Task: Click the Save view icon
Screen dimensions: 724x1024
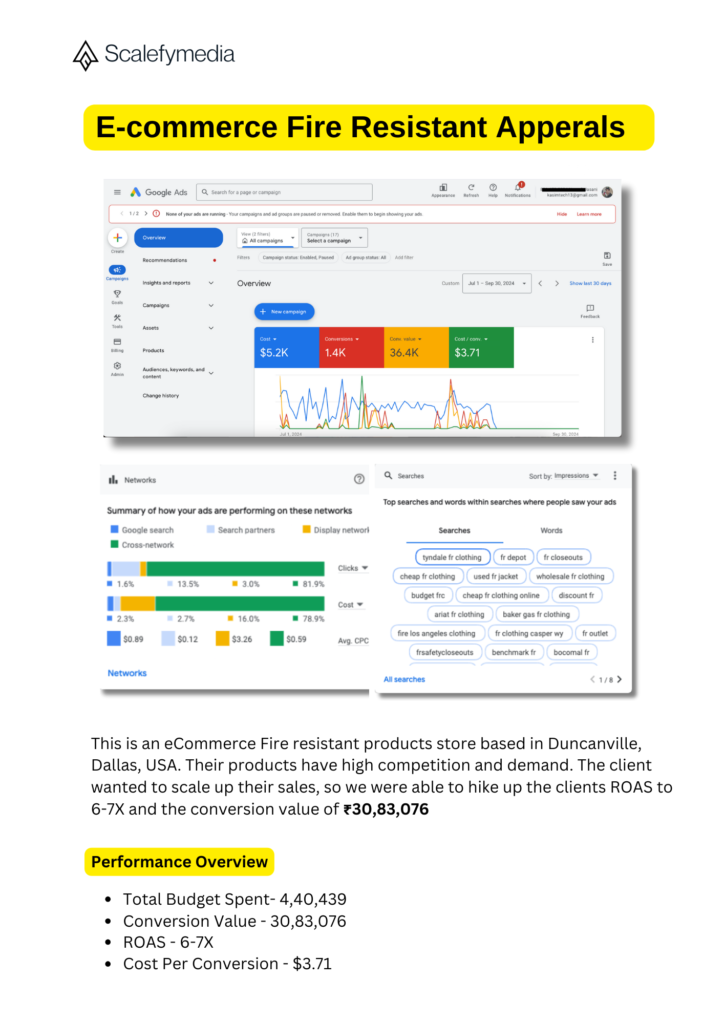Action: pyautogui.click(x=607, y=256)
